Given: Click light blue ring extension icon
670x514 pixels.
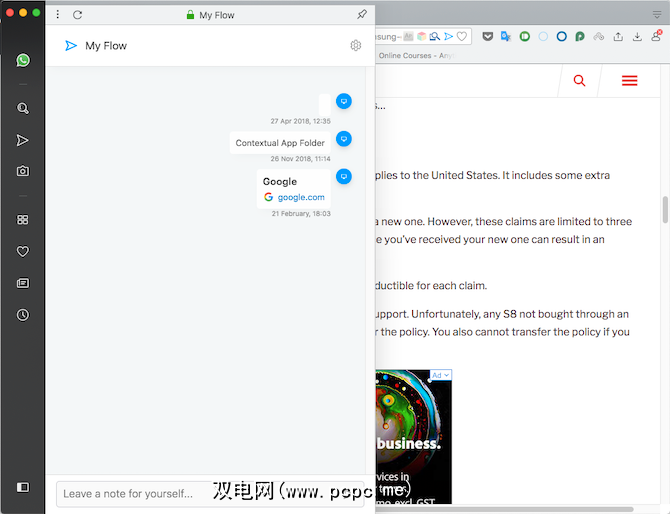Looking at the screenshot, I should [x=543, y=37].
